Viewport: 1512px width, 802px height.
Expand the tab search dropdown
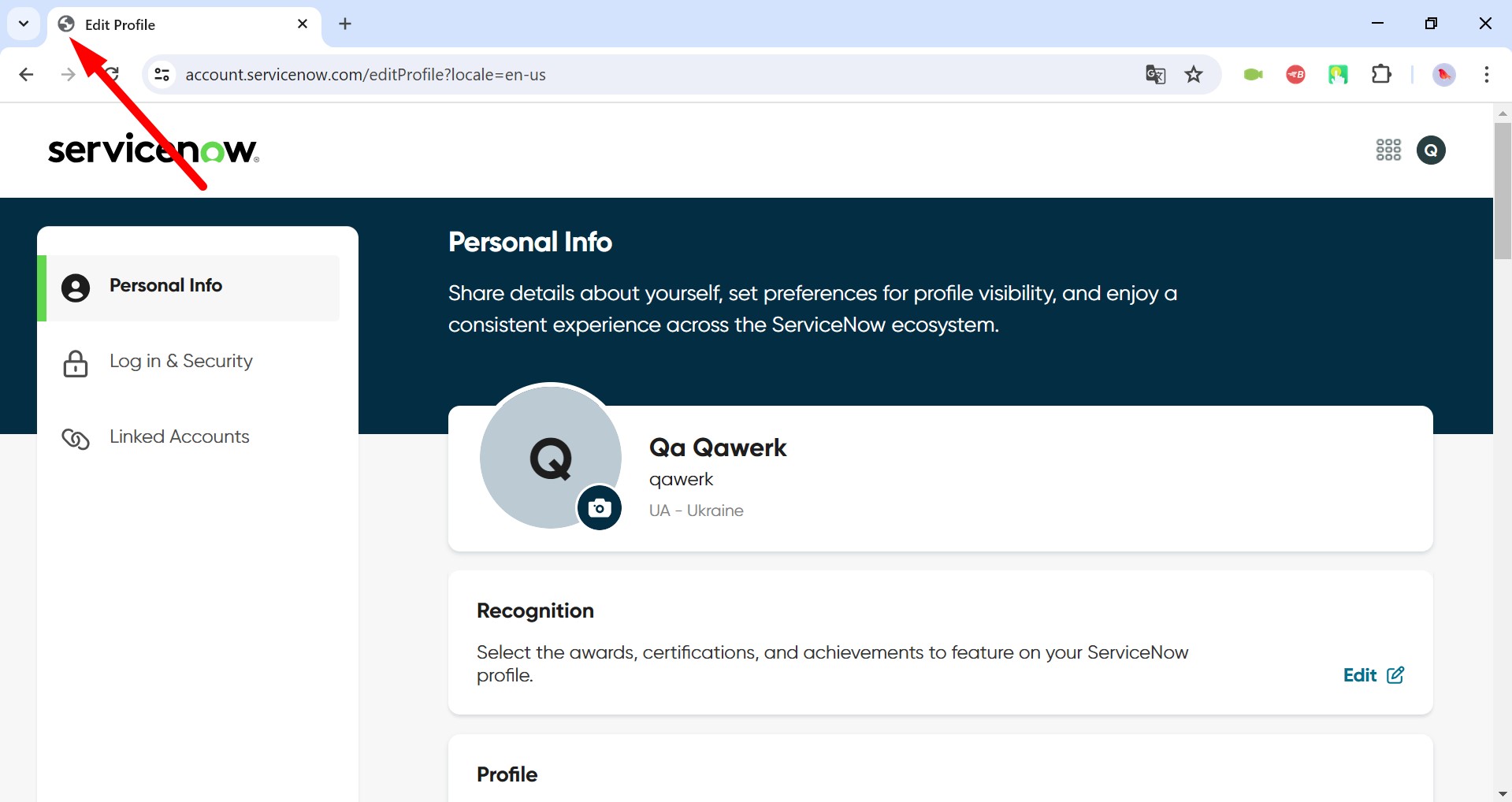pos(24,24)
